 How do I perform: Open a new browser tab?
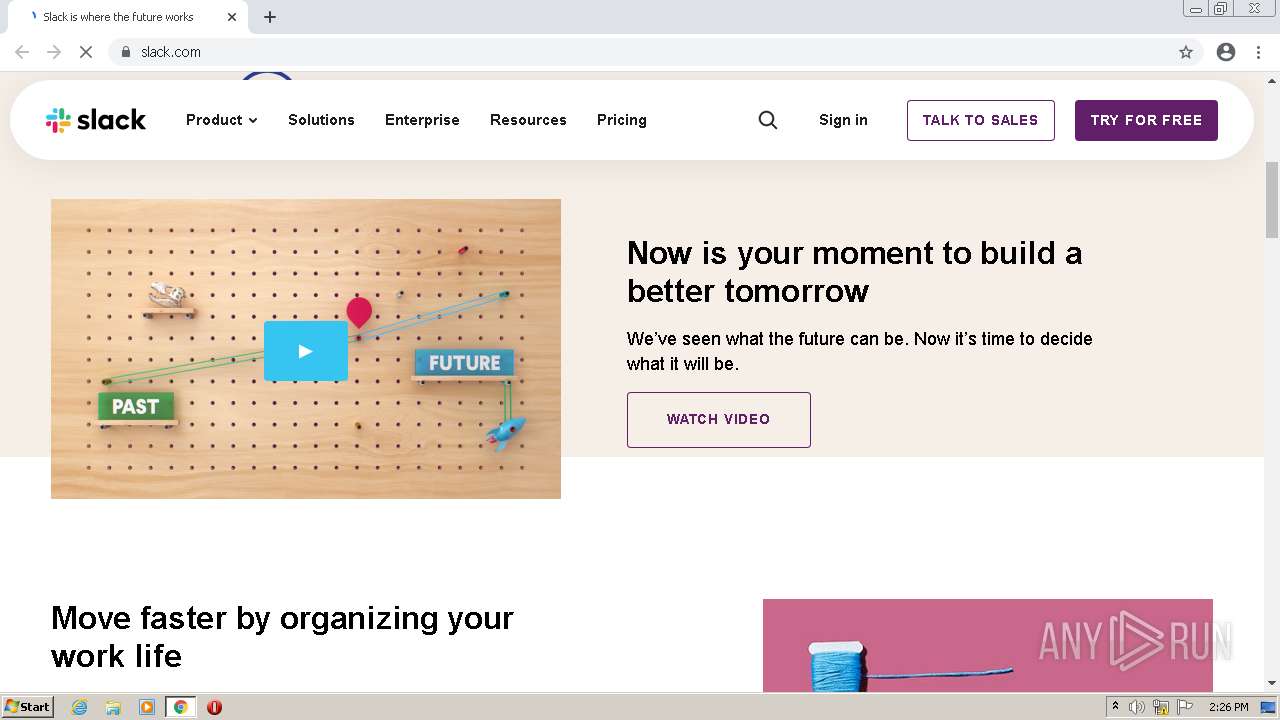point(270,17)
